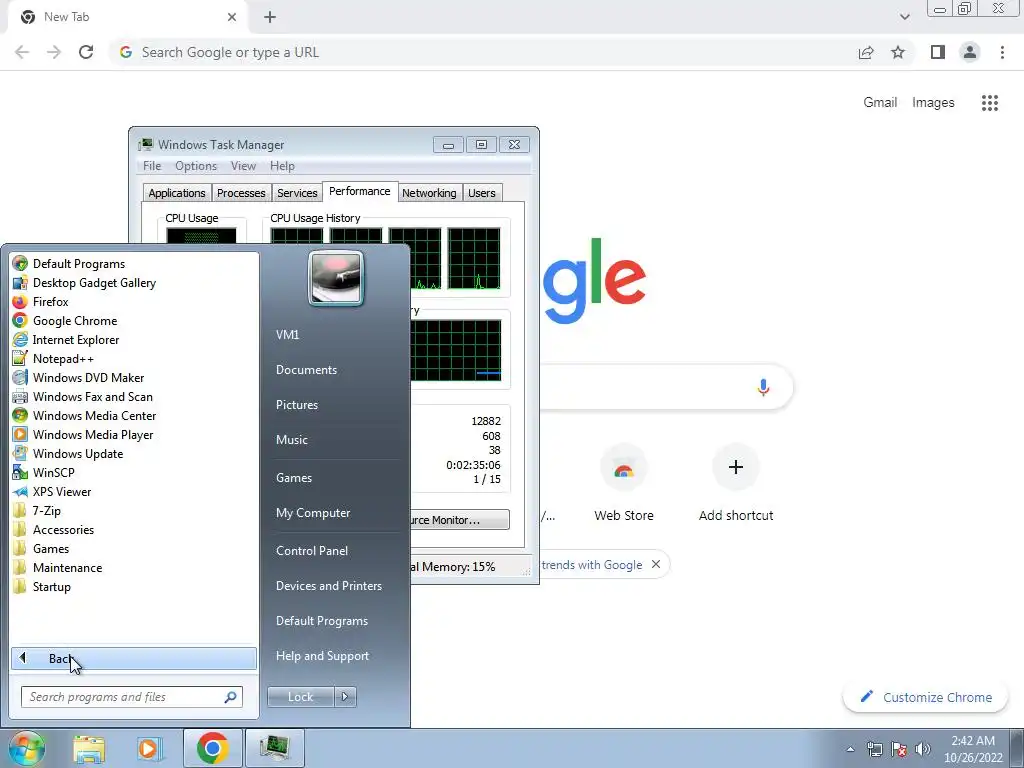Click the user account picture in the Start menu

(336, 278)
